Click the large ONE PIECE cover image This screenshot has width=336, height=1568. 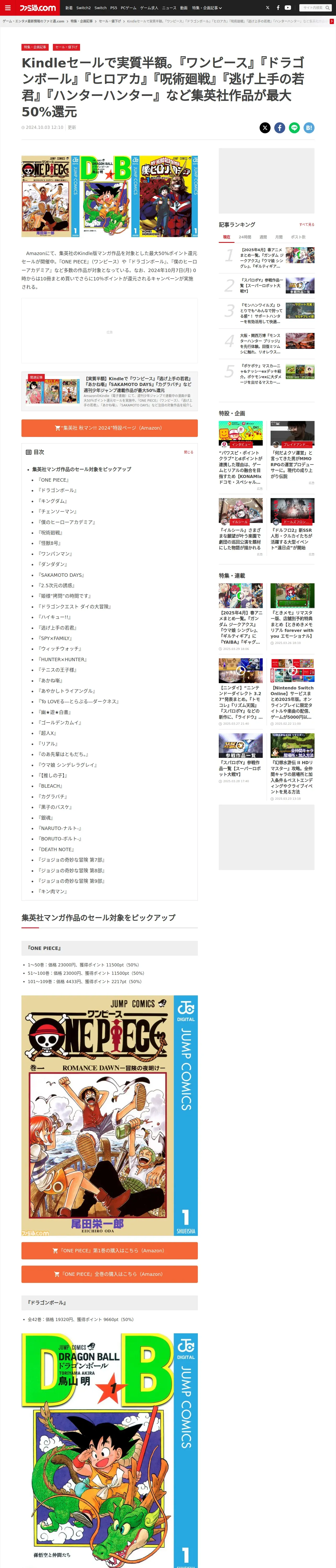pos(109,1115)
